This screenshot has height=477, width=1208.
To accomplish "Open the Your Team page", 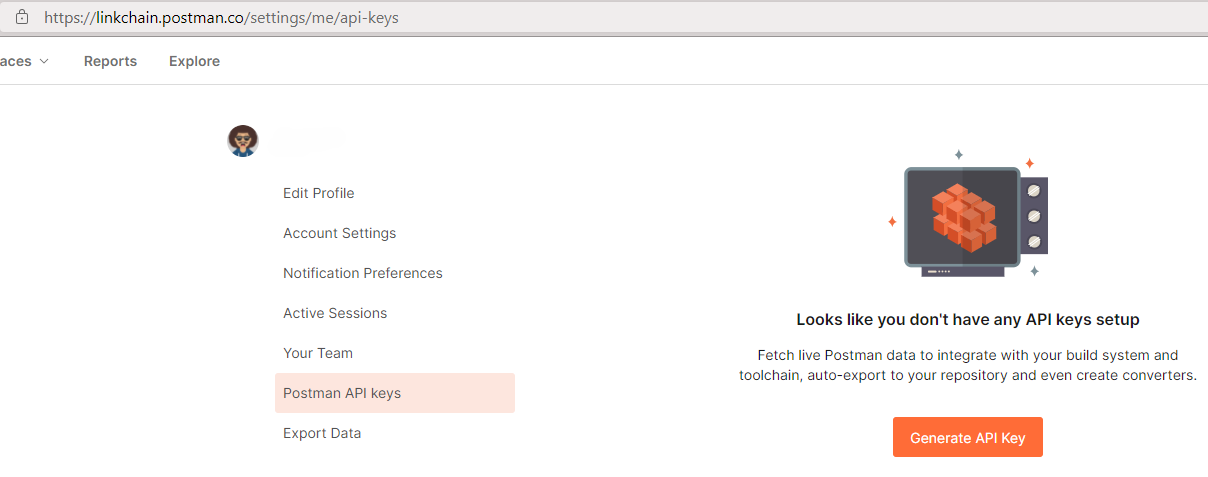I will click(x=318, y=353).
